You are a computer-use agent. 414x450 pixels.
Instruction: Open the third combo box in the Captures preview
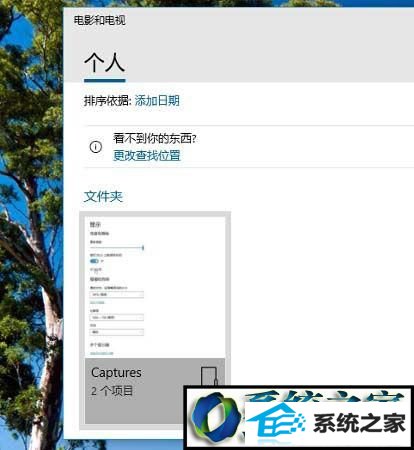point(117,332)
